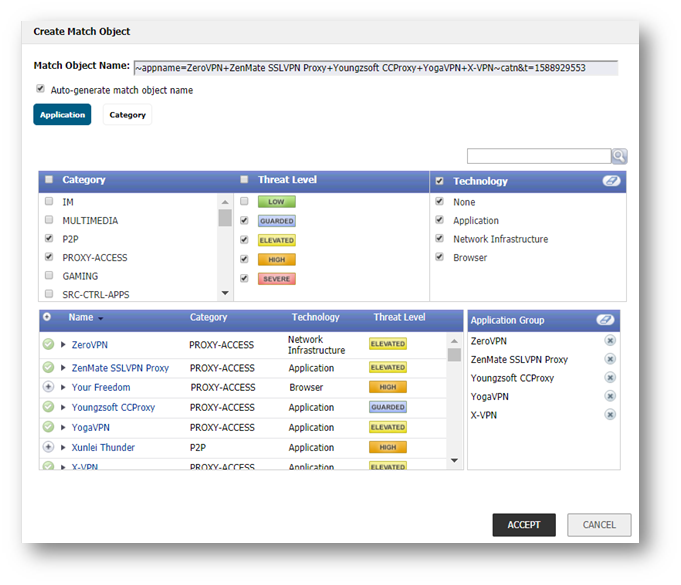681x585 pixels.
Task: Enable the GAMING category checkbox
Action: pyautogui.click(x=49, y=276)
